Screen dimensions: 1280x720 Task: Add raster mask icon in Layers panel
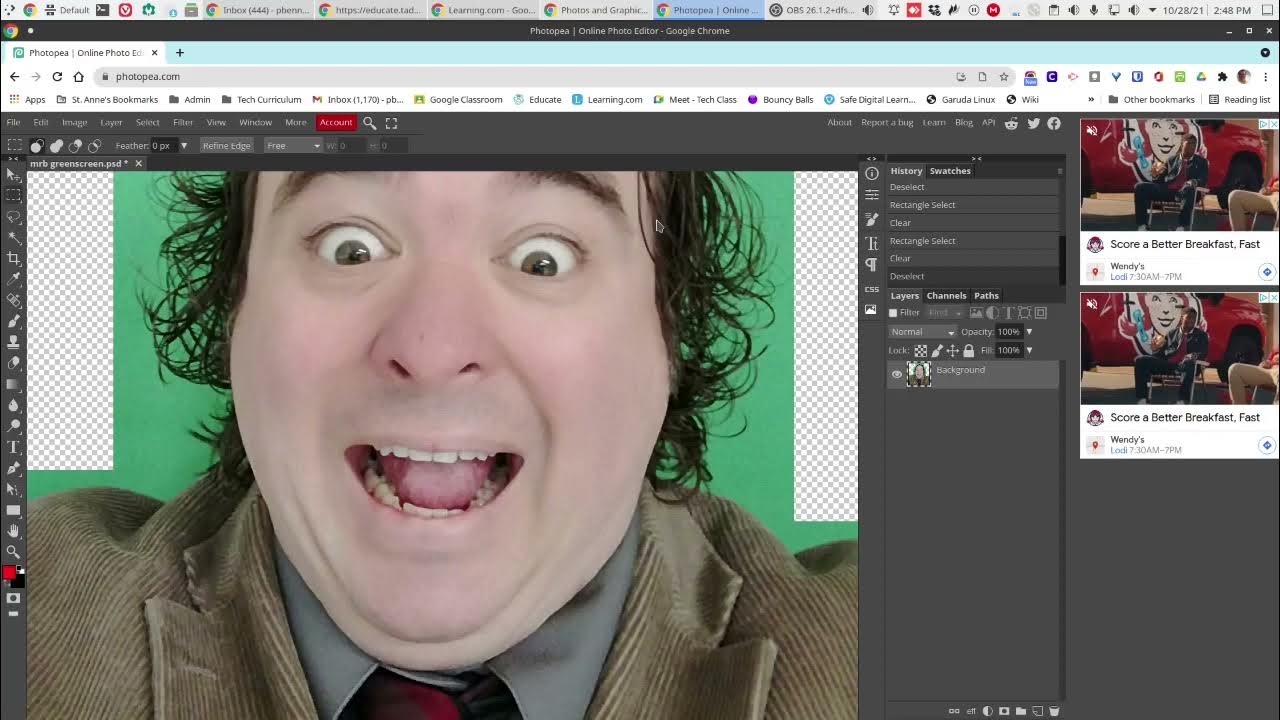tap(1004, 711)
